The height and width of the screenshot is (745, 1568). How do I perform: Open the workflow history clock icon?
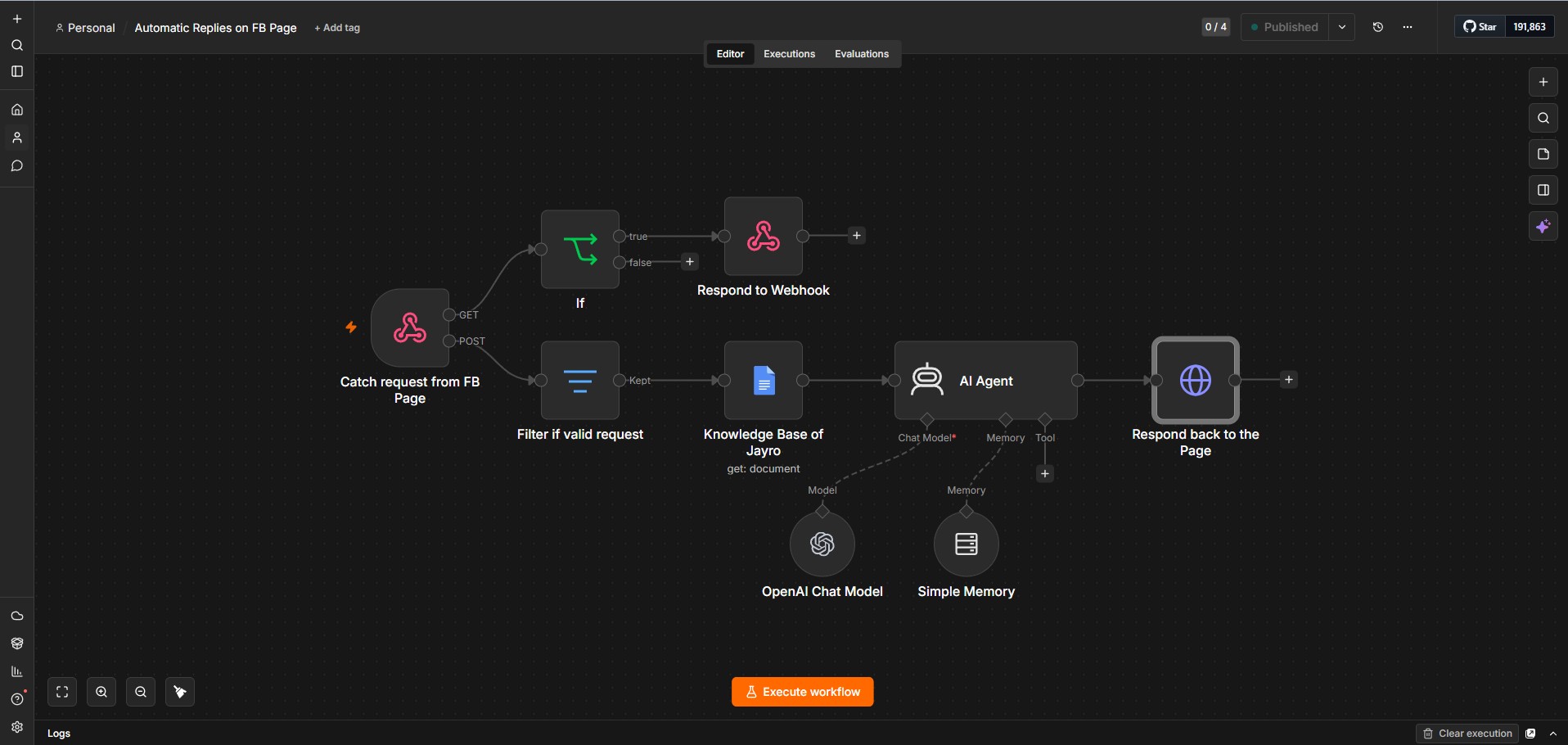[x=1378, y=27]
